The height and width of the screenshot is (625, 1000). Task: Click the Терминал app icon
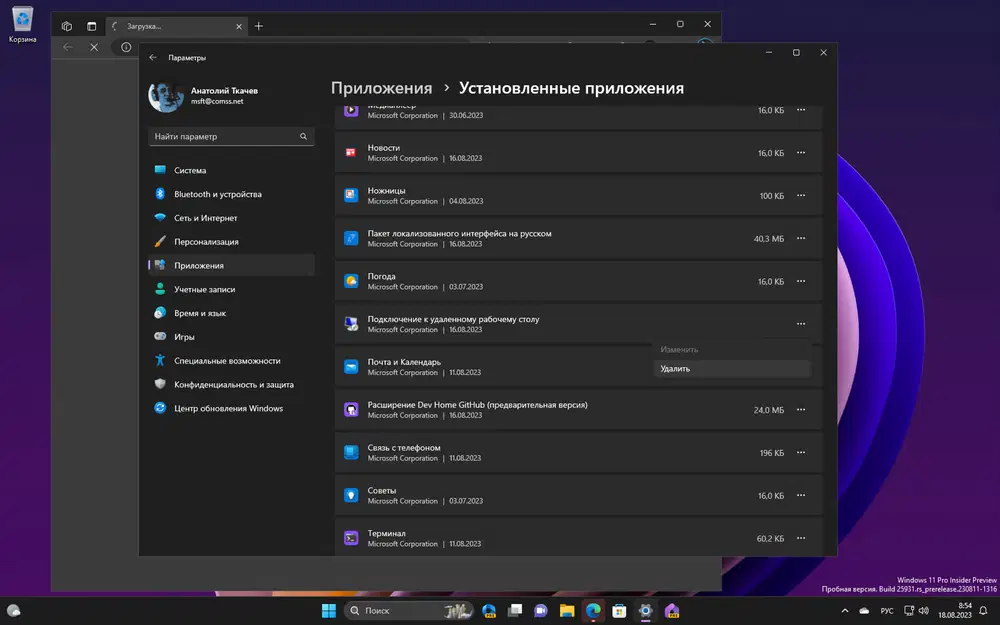351,538
